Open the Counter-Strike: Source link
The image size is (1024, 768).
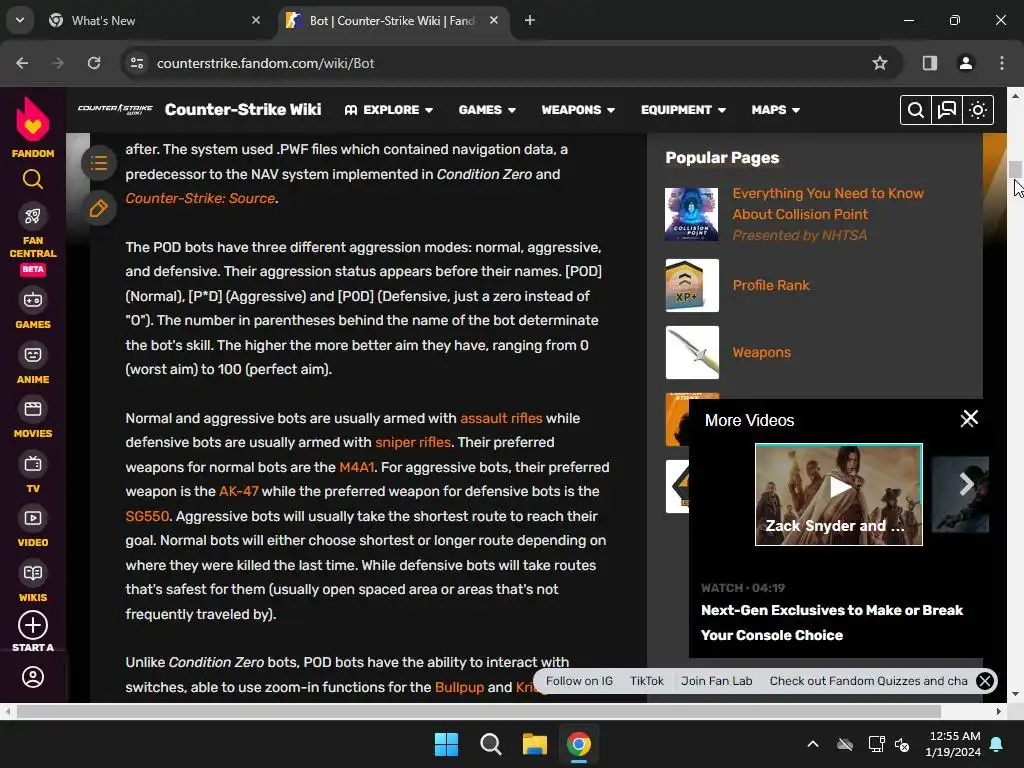point(200,199)
